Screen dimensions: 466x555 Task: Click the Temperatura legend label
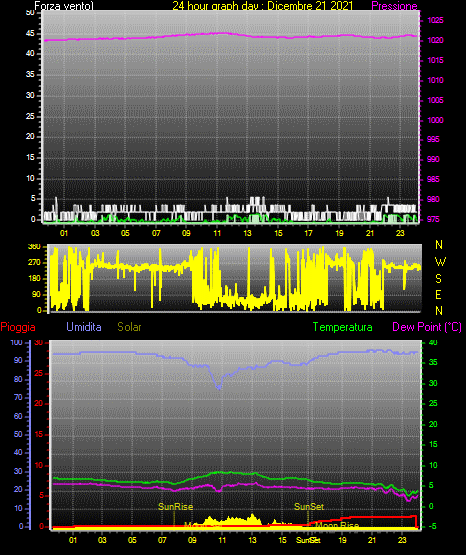click(x=342, y=327)
